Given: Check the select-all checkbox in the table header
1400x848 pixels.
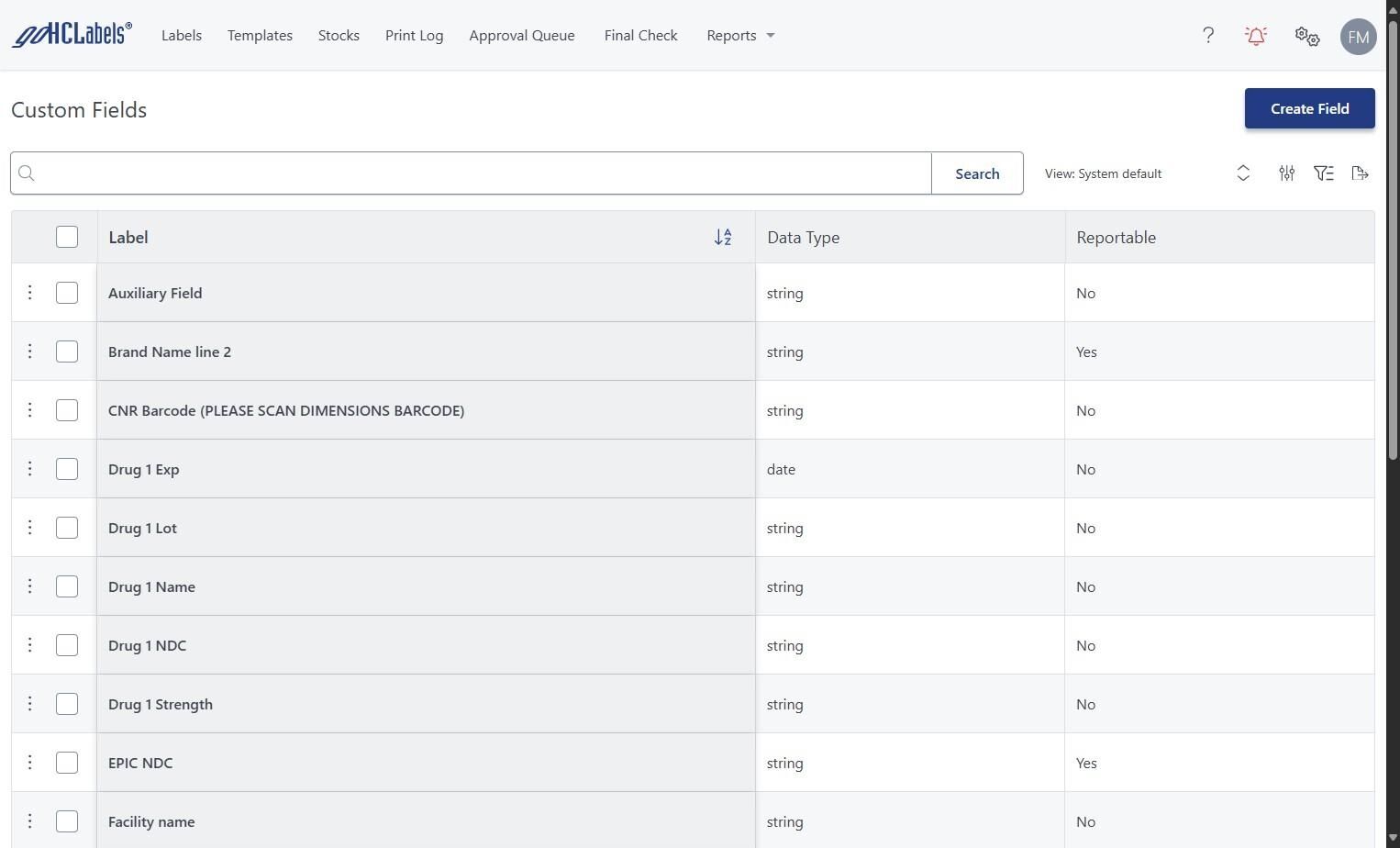Looking at the screenshot, I should click(x=67, y=237).
